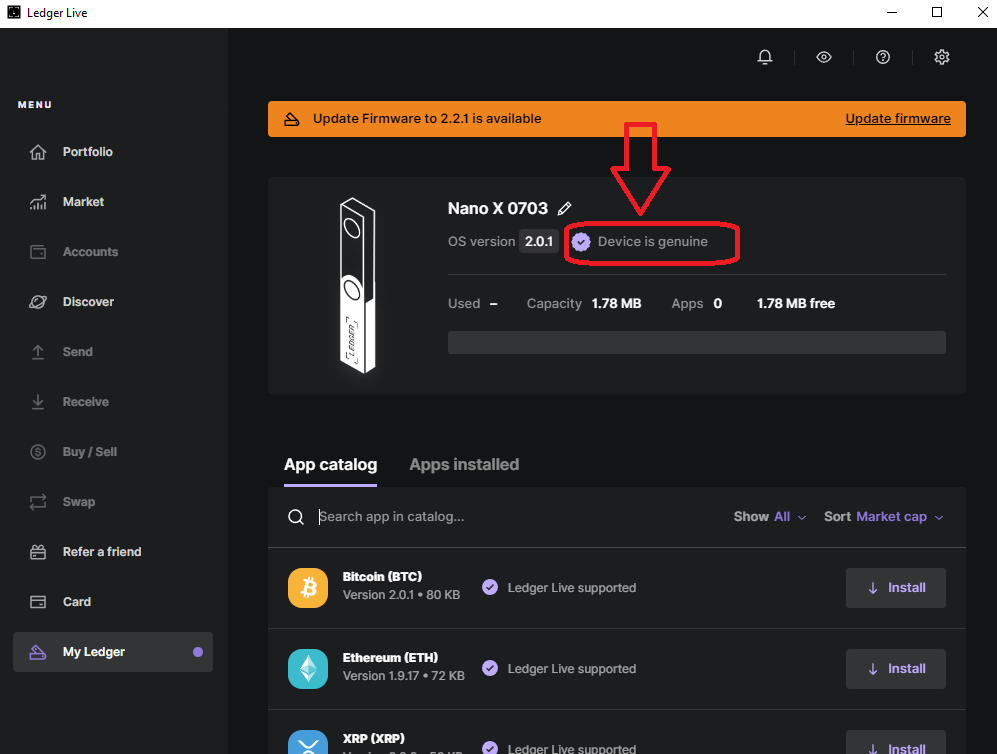The width and height of the screenshot is (997, 754).
Task: Click the Ledger Live title bar logo
Action: coord(13,12)
